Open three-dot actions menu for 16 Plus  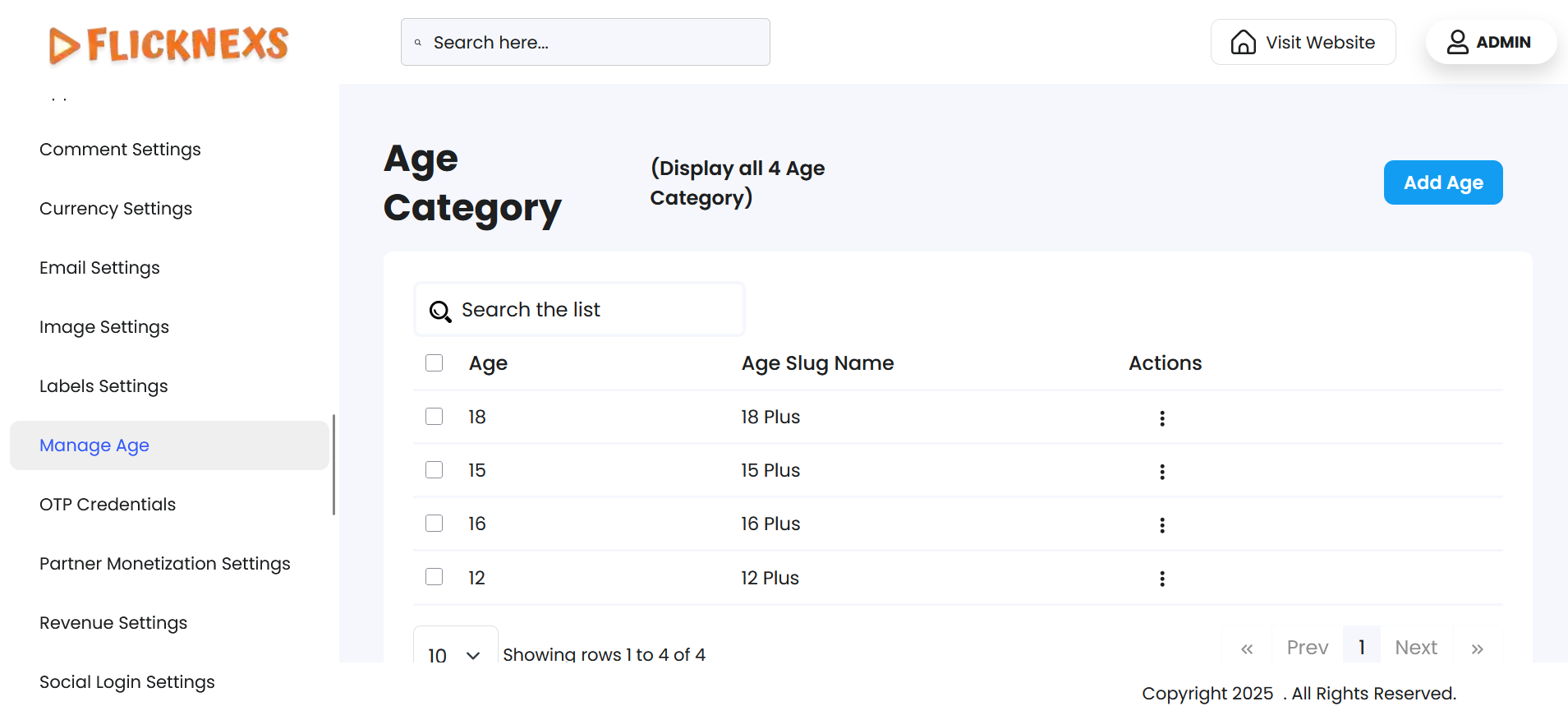pyautogui.click(x=1161, y=525)
